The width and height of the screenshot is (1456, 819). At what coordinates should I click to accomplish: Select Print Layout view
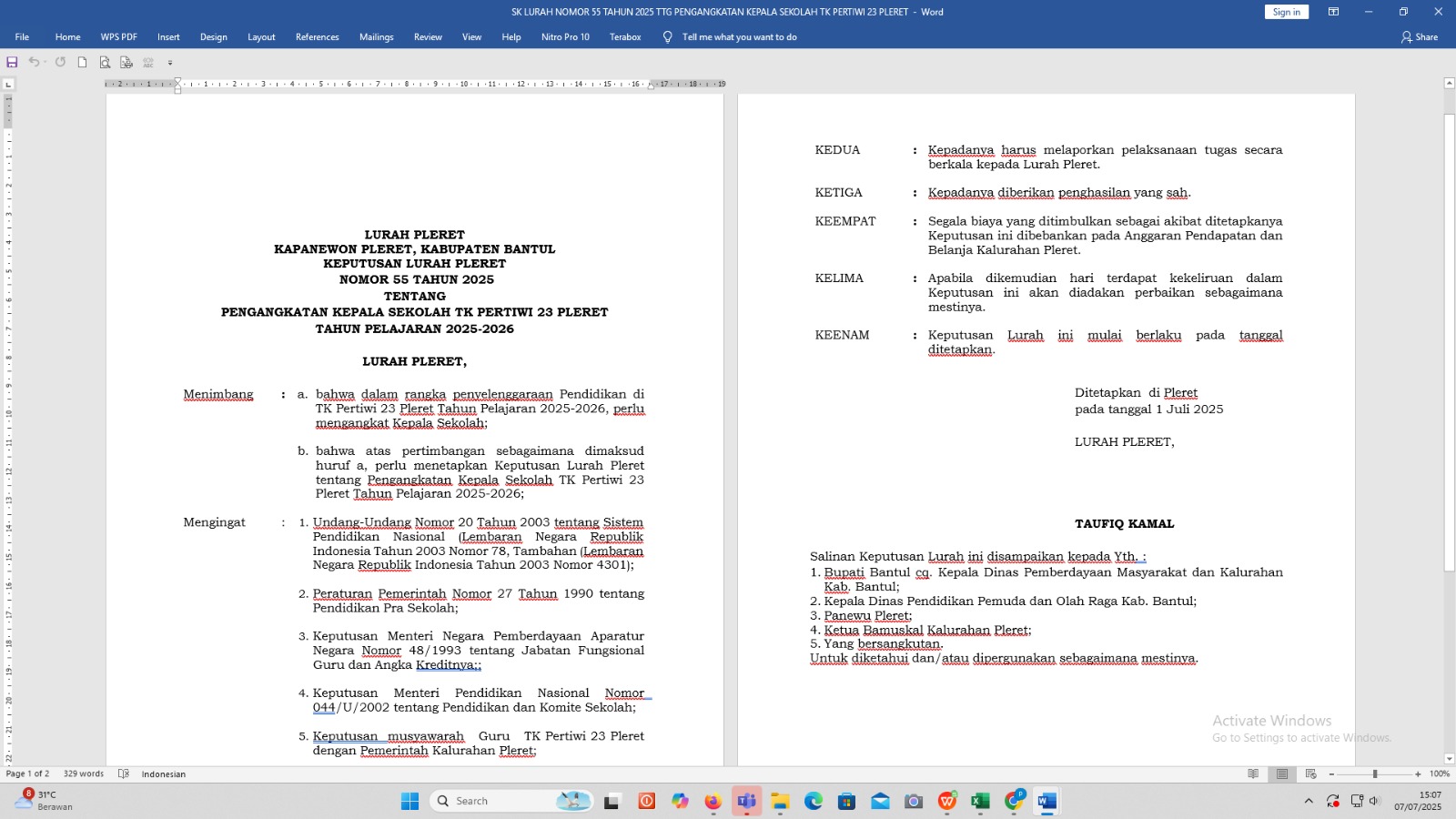1282,773
